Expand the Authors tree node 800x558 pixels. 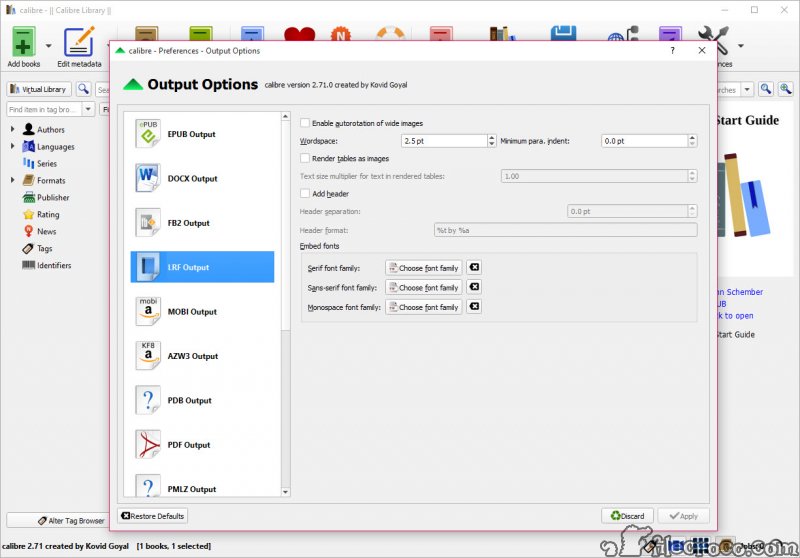tap(12, 130)
